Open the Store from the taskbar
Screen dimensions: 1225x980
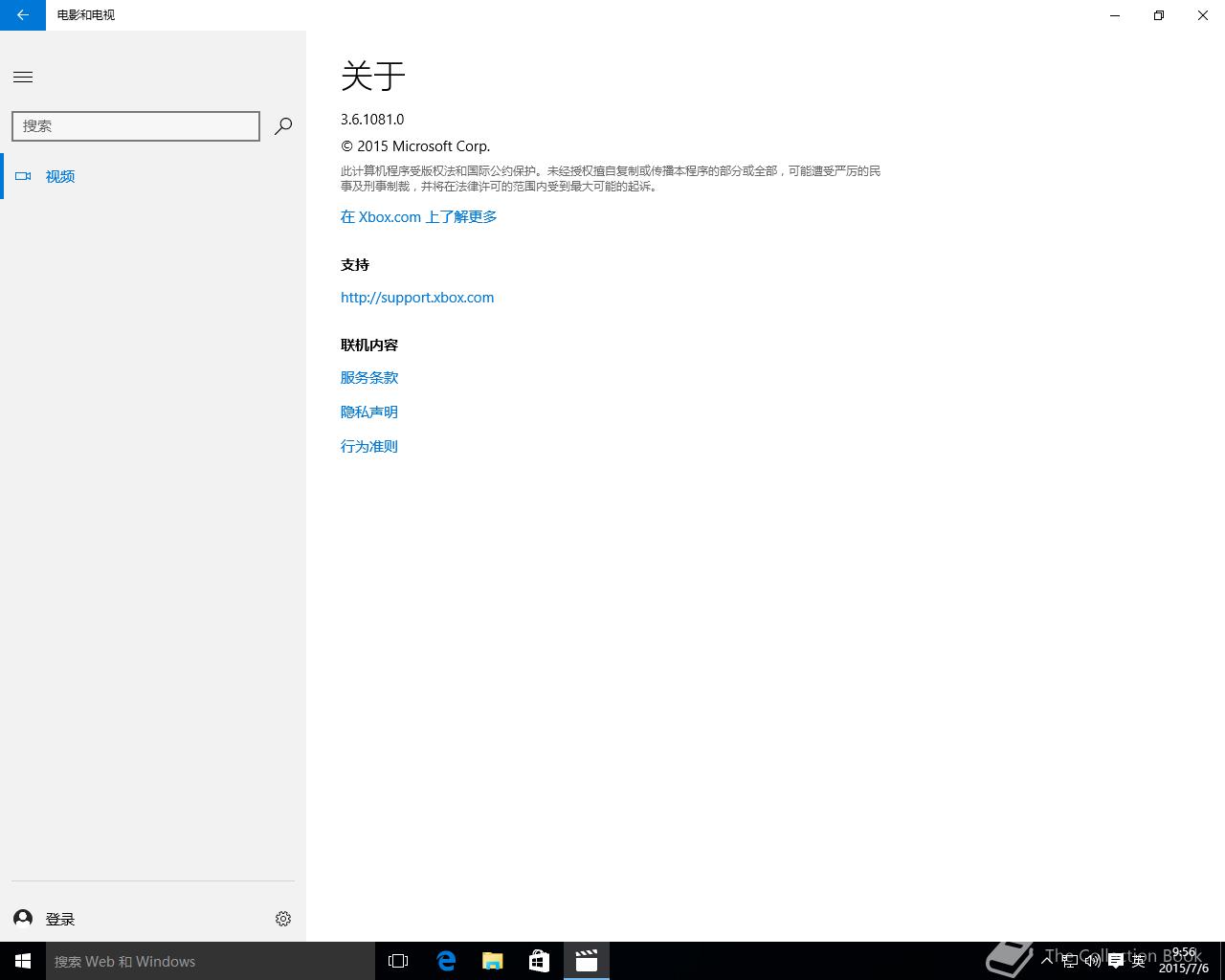pos(540,961)
